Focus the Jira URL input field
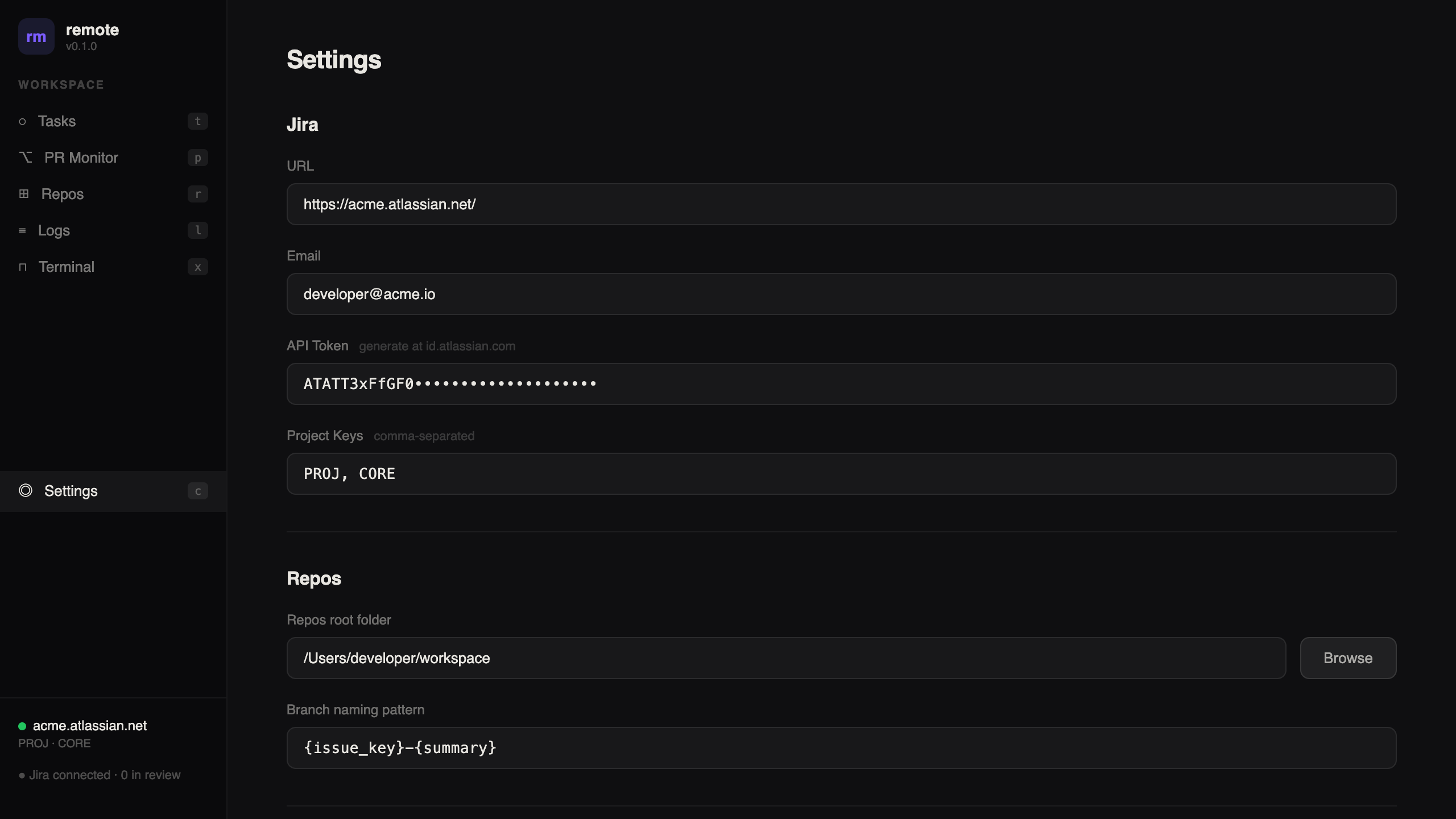 [x=841, y=204]
